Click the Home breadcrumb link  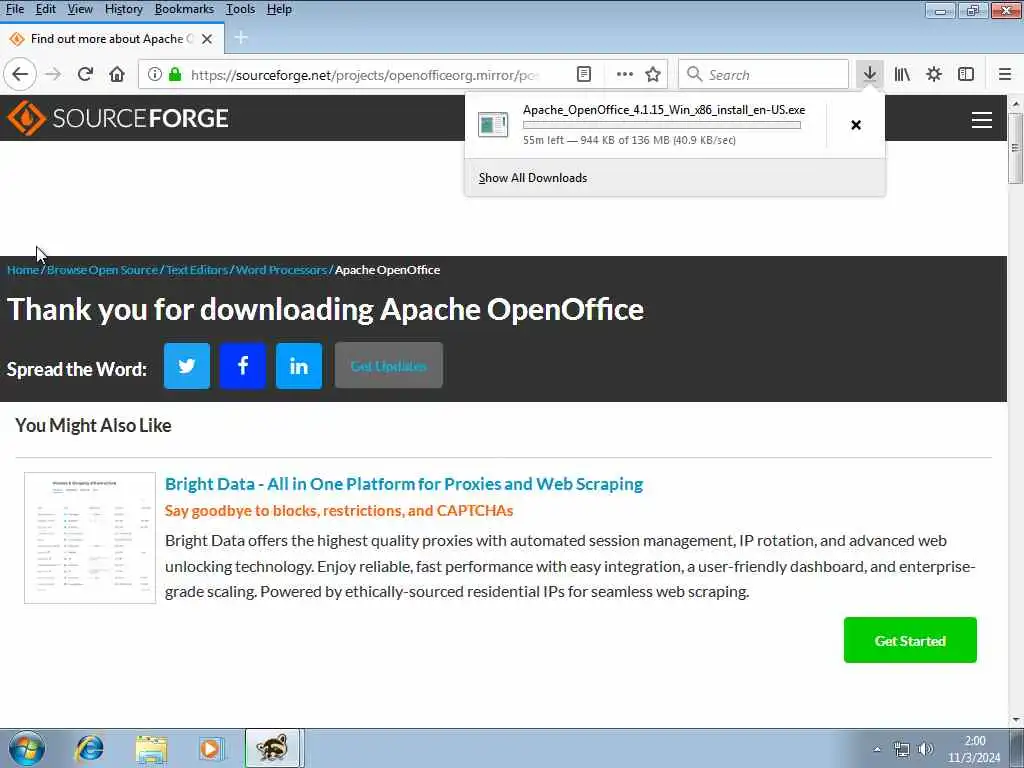[23, 270]
